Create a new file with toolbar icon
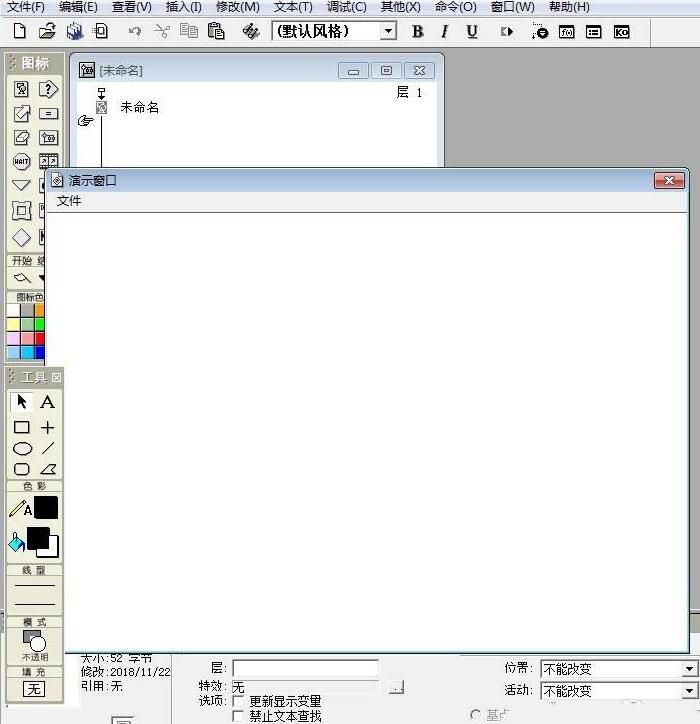 point(19,31)
